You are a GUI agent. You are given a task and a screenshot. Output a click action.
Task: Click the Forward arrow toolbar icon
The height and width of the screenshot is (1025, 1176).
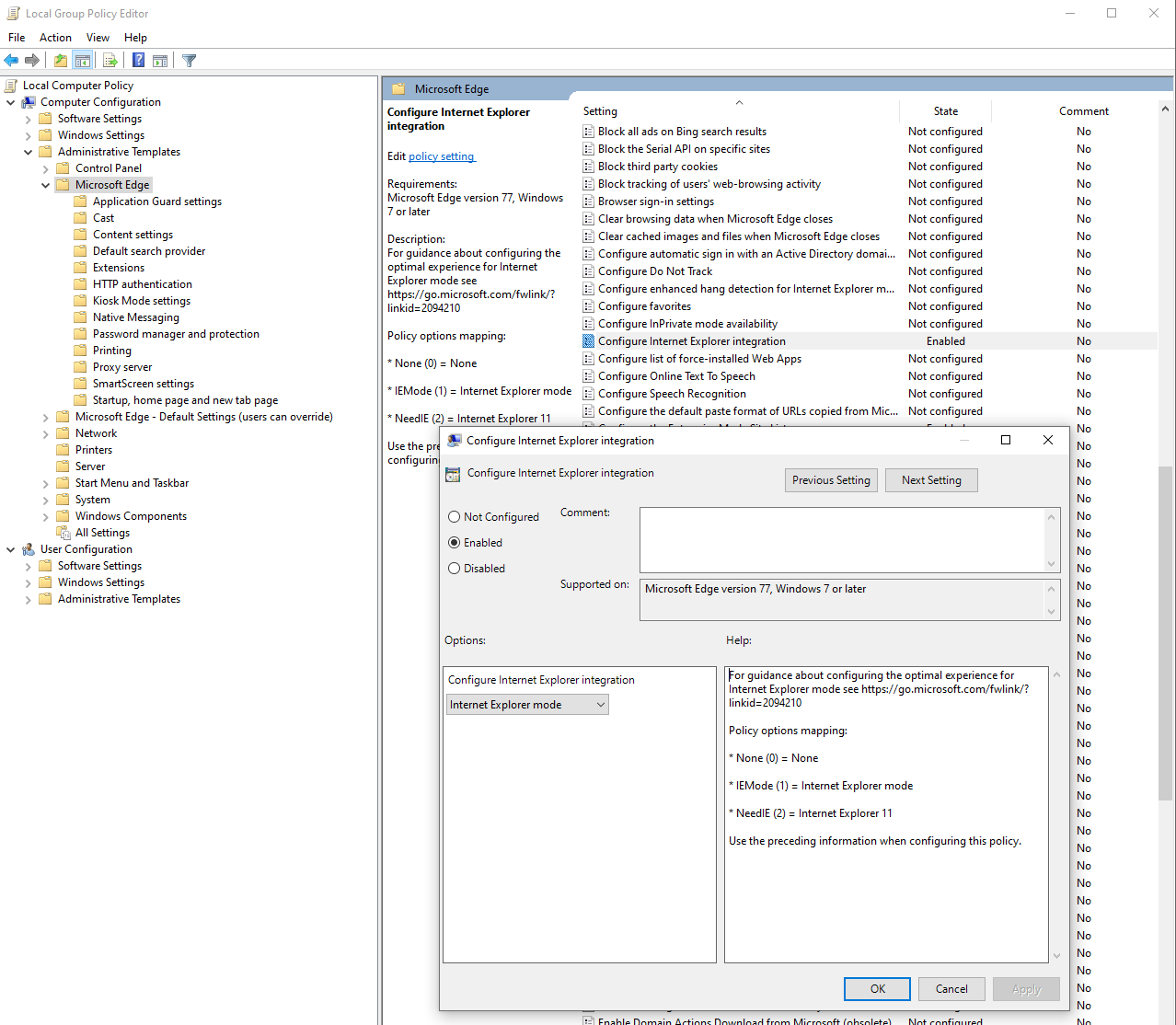pyautogui.click(x=32, y=61)
